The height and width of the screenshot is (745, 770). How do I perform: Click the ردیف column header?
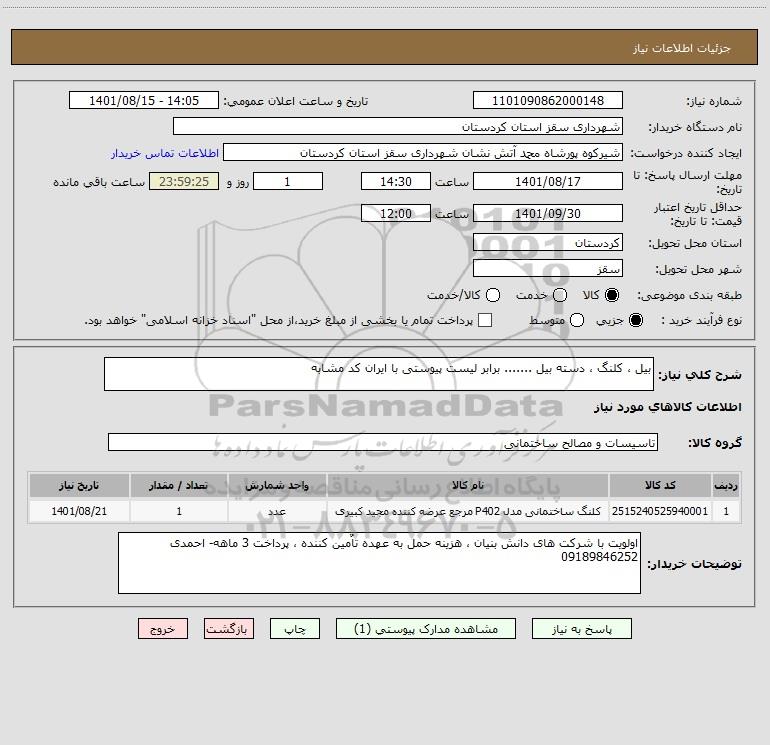pos(726,485)
